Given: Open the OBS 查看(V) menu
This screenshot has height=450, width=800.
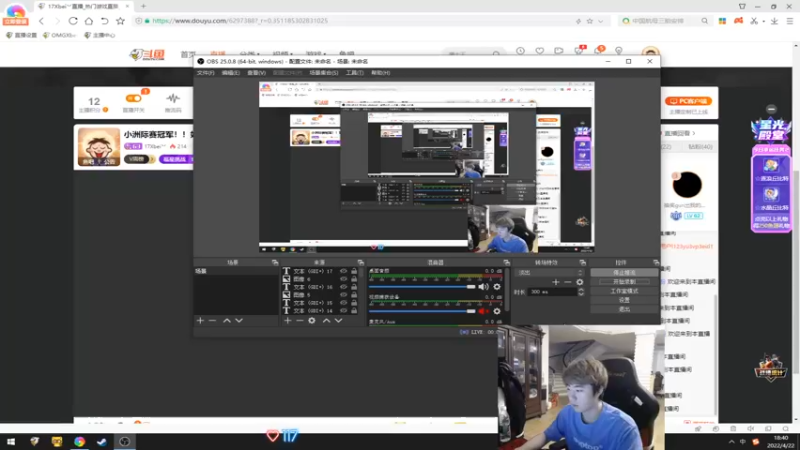Looking at the screenshot, I should pos(256,73).
